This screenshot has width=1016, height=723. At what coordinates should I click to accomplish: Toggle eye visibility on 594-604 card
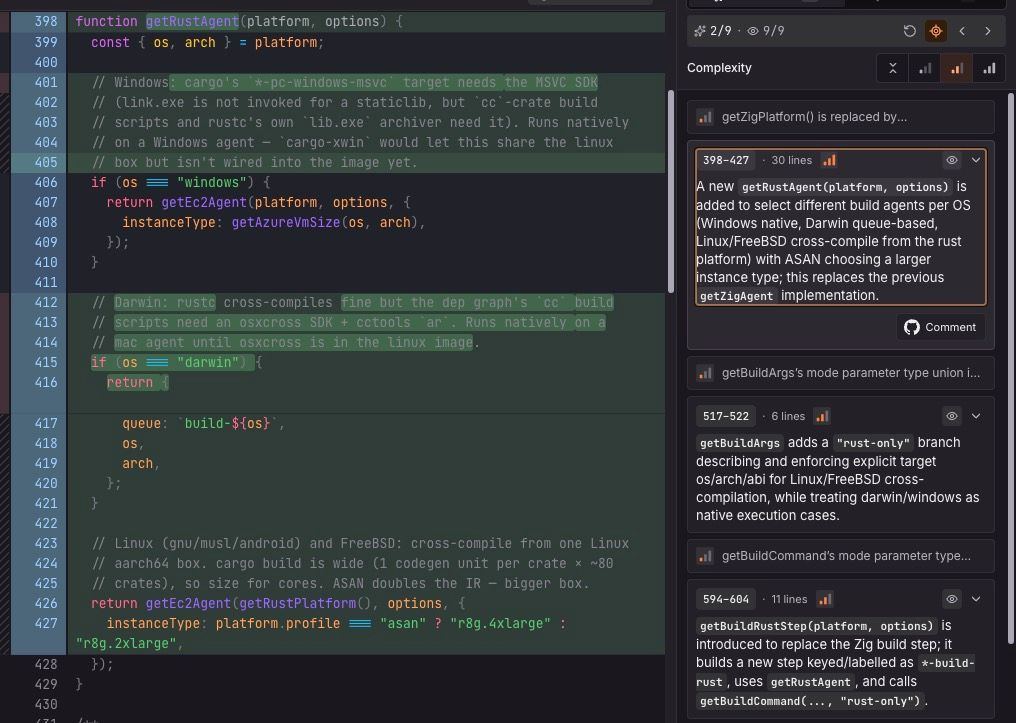(x=951, y=599)
